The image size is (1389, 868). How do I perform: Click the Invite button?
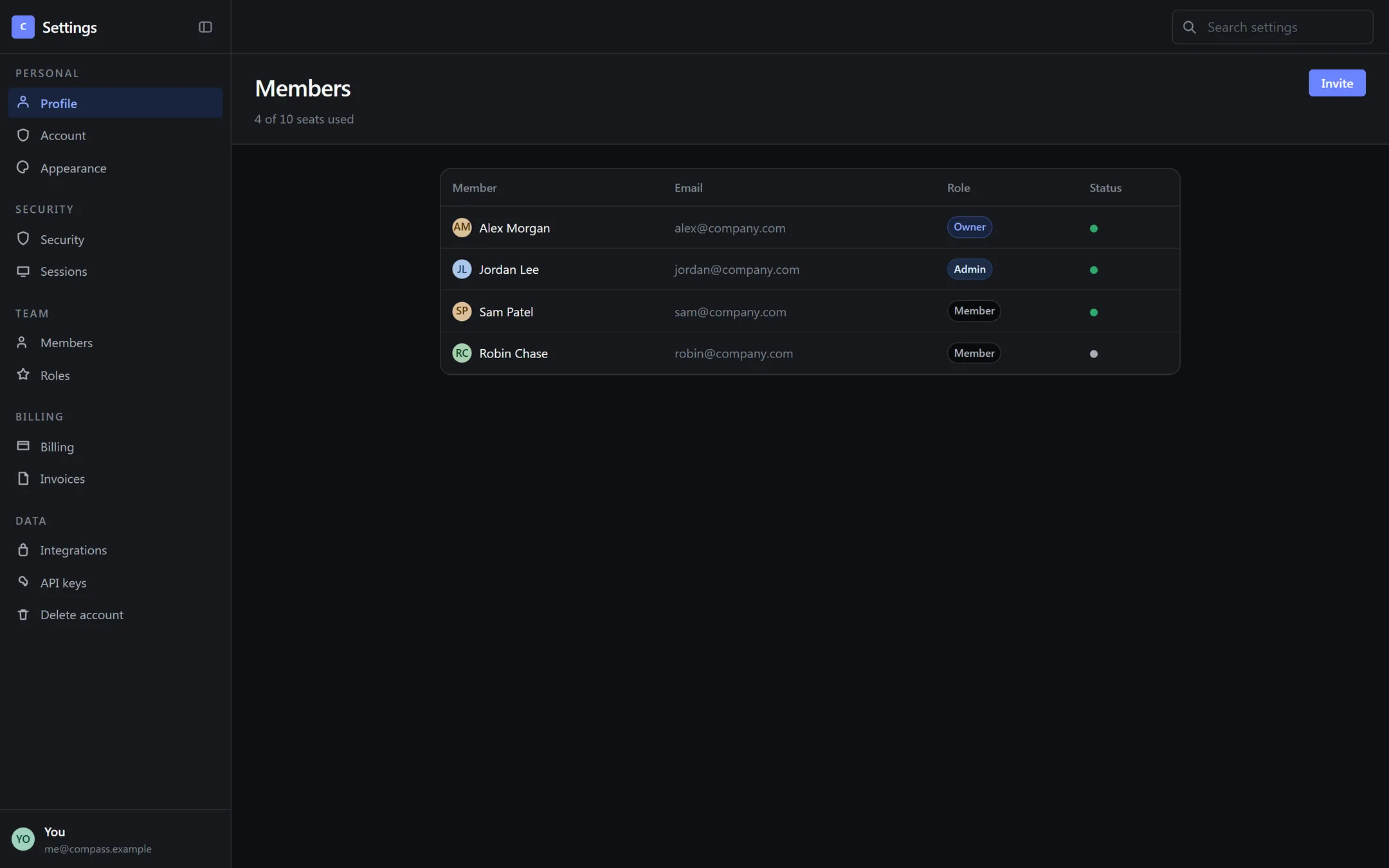[x=1337, y=83]
